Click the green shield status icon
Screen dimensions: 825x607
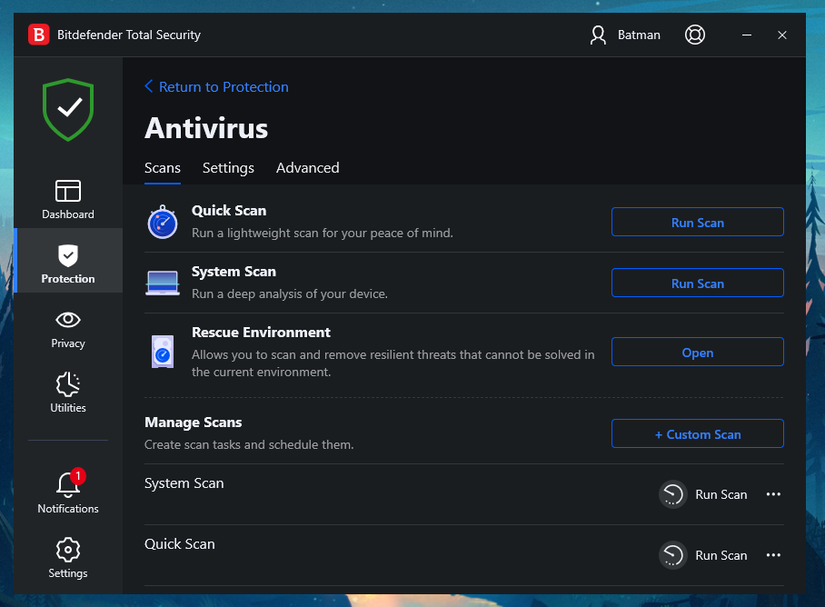tap(68, 109)
